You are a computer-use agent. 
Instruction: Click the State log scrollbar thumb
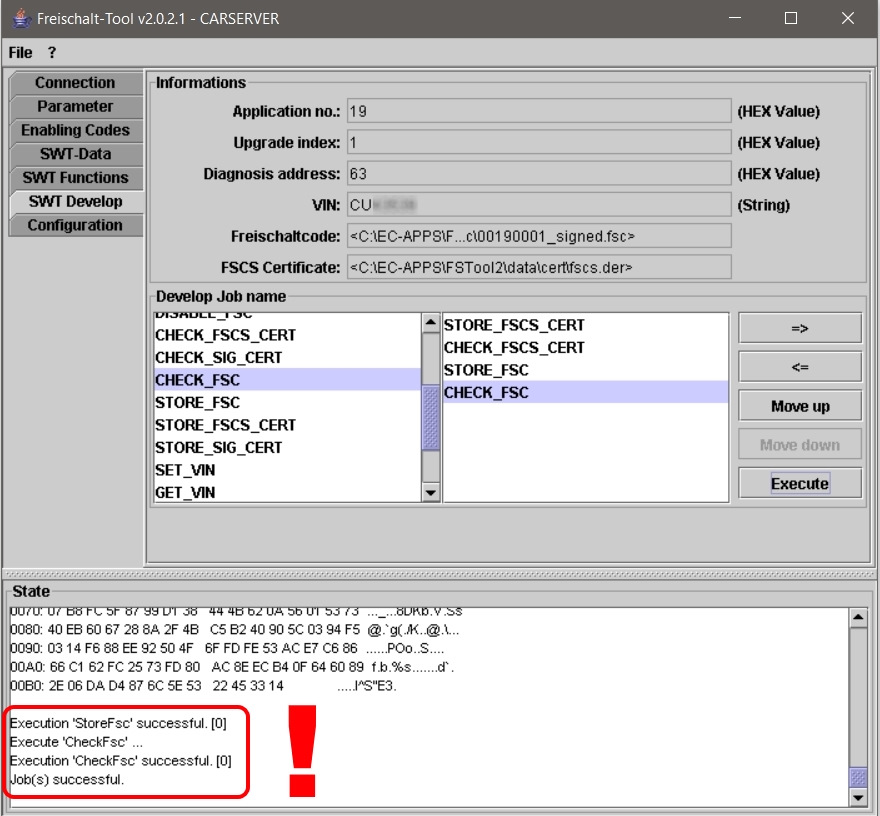(858, 777)
